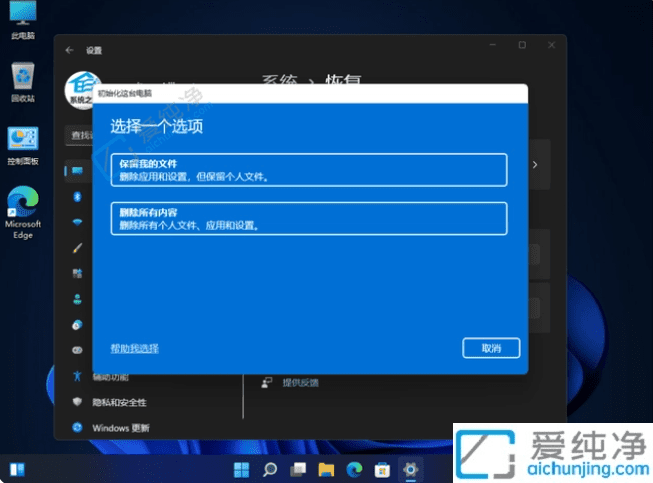This screenshot has height=483, width=653.
Task: Open Microsoft Store from the taskbar
Action: coord(382,470)
